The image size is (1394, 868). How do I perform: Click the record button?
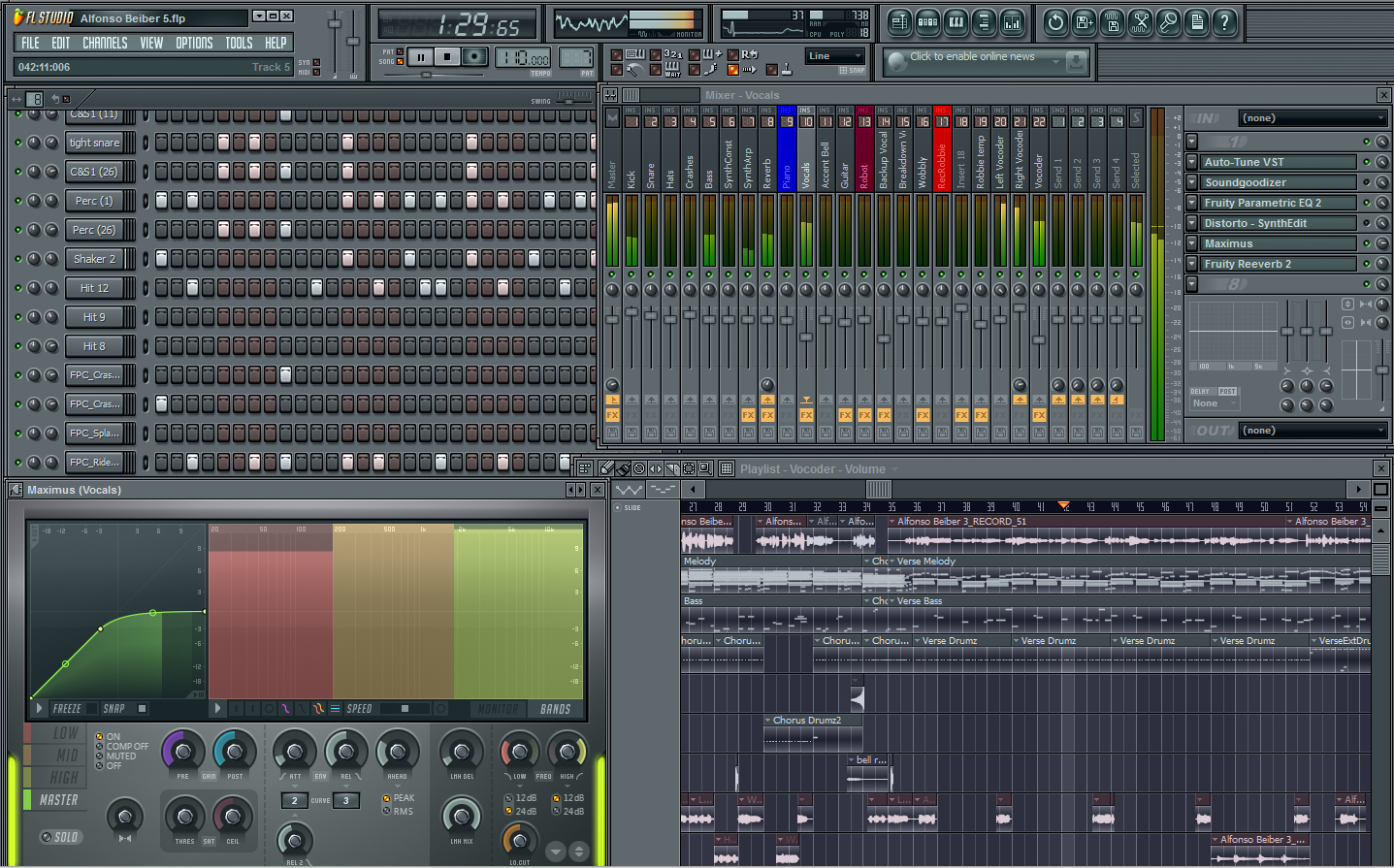click(x=473, y=57)
